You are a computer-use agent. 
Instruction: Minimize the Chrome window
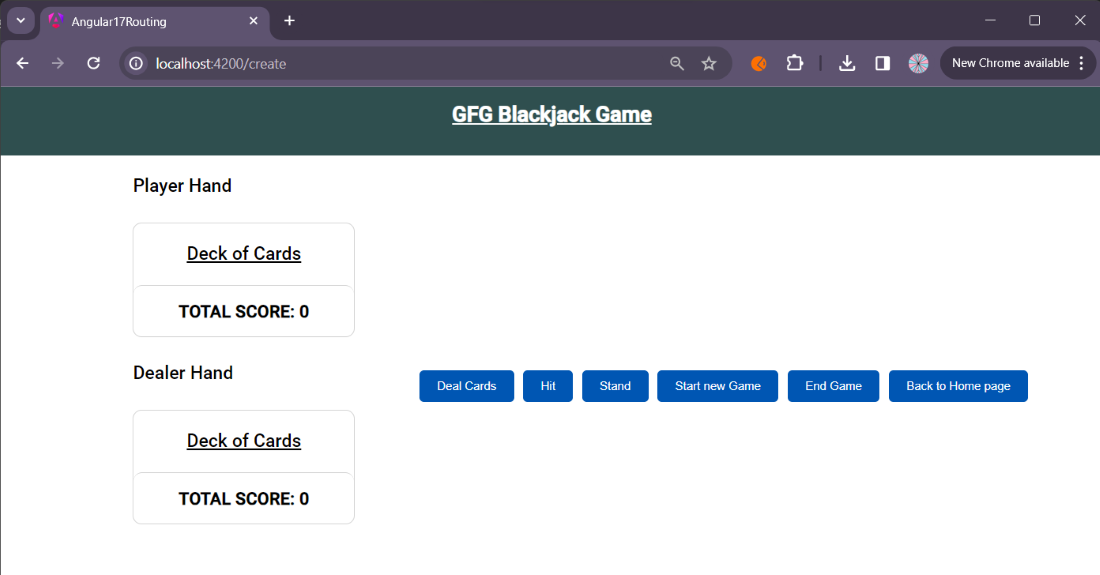point(990,20)
